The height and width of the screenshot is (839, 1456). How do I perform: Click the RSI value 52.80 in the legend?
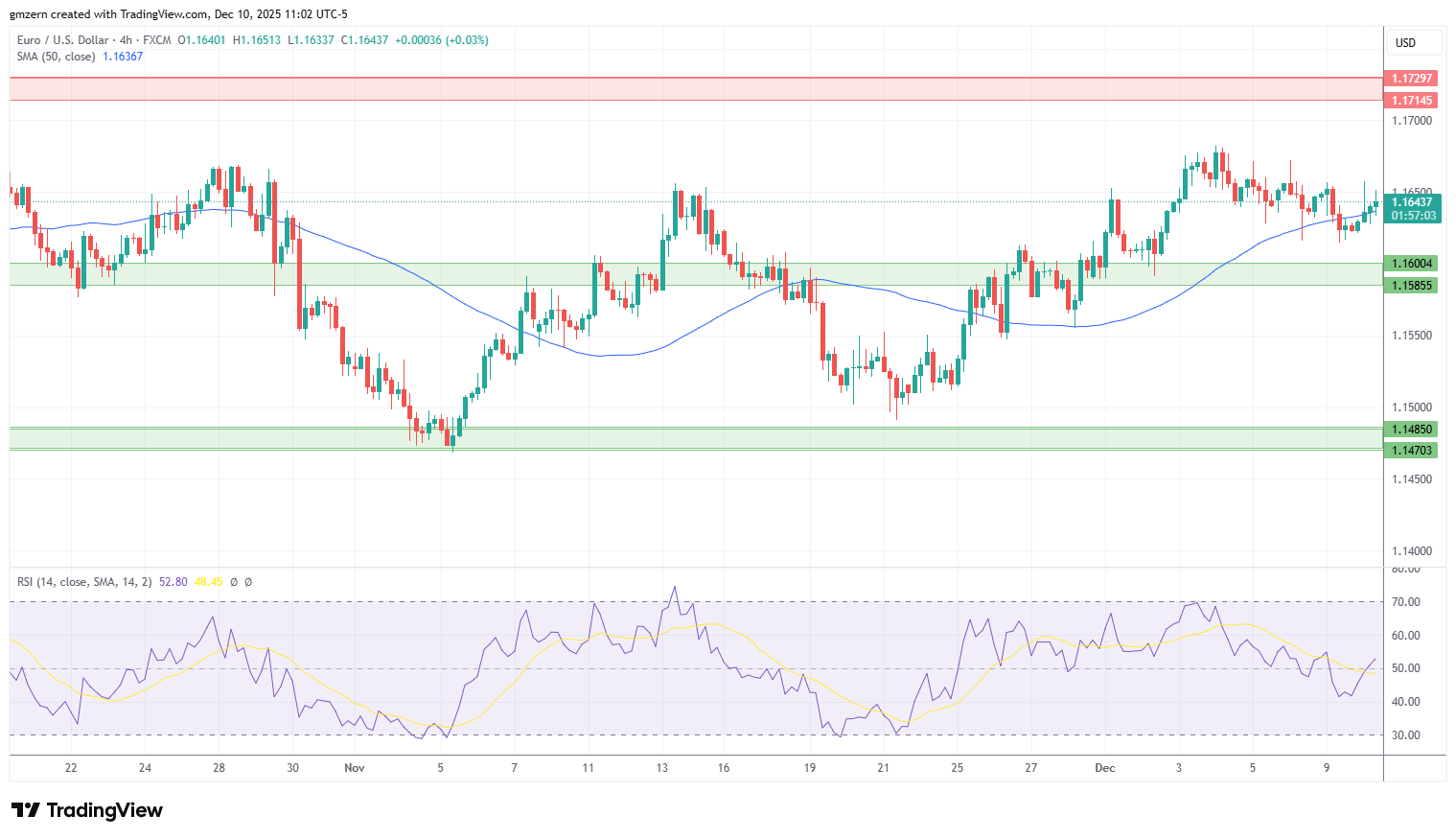(173, 582)
